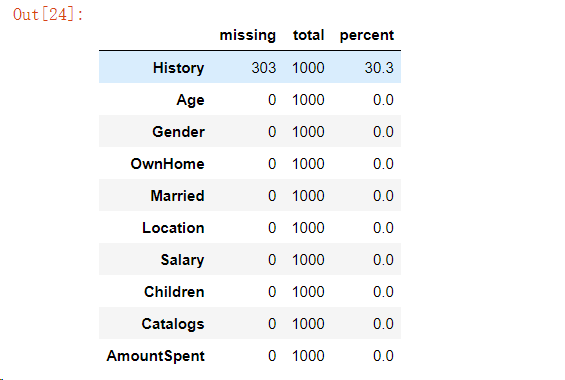Click the total 1000 cell in Salary row
The image size is (565, 380).
tap(308, 260)
